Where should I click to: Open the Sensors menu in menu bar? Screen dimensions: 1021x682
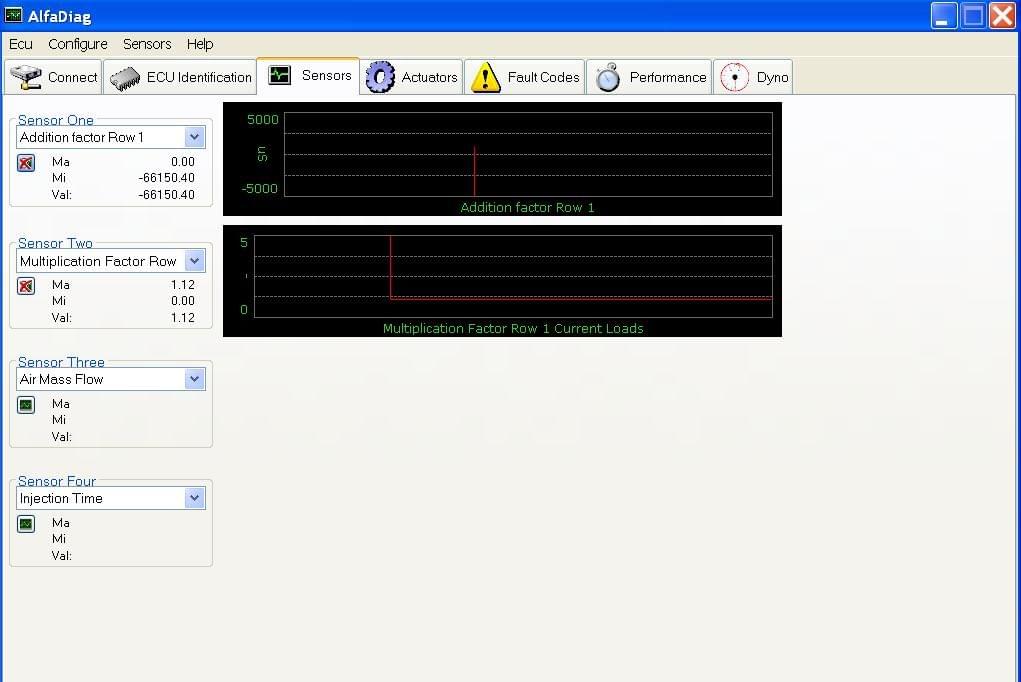tap(147, 44)
